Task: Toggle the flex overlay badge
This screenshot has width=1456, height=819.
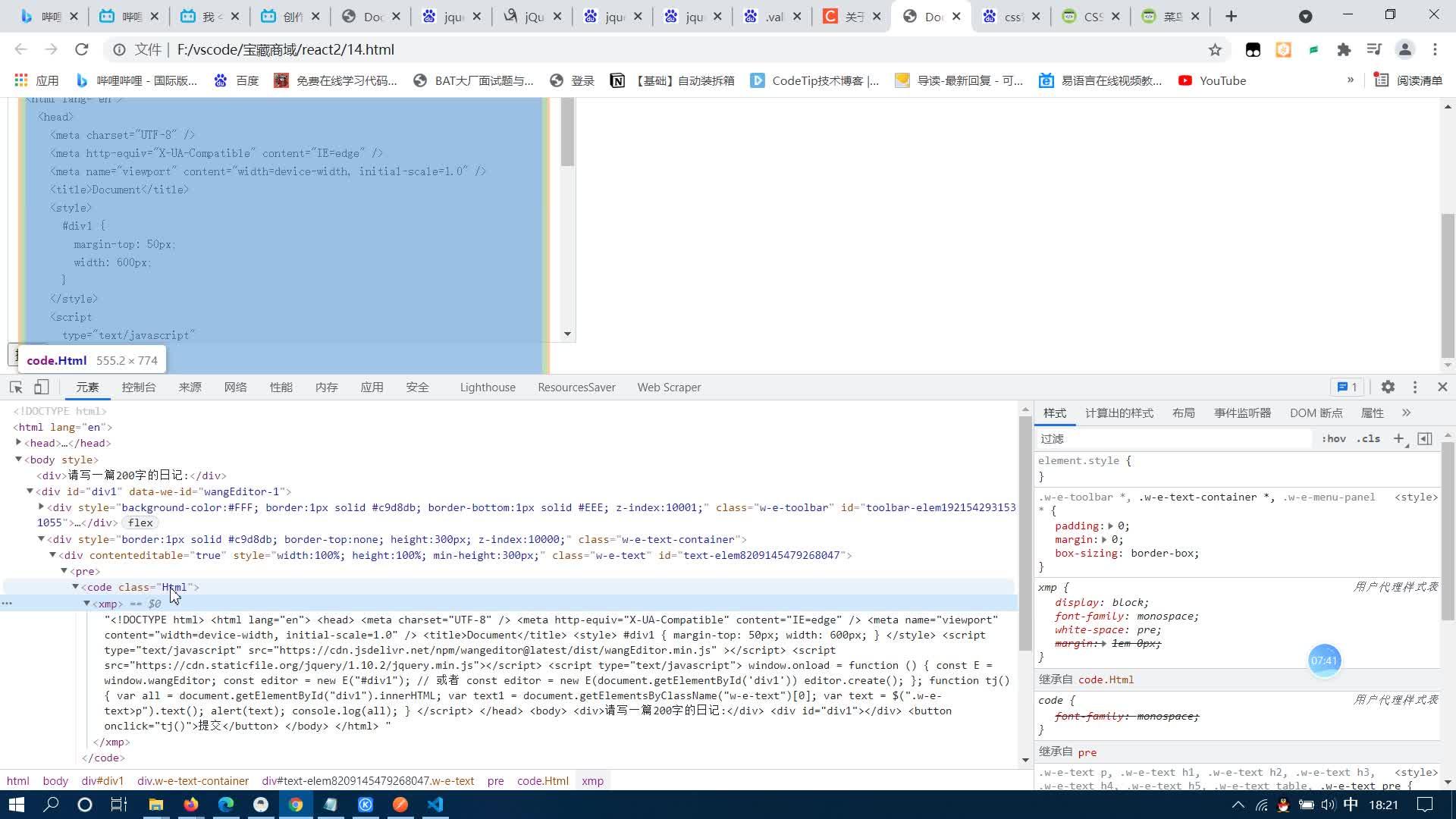Action: (140, 522)
